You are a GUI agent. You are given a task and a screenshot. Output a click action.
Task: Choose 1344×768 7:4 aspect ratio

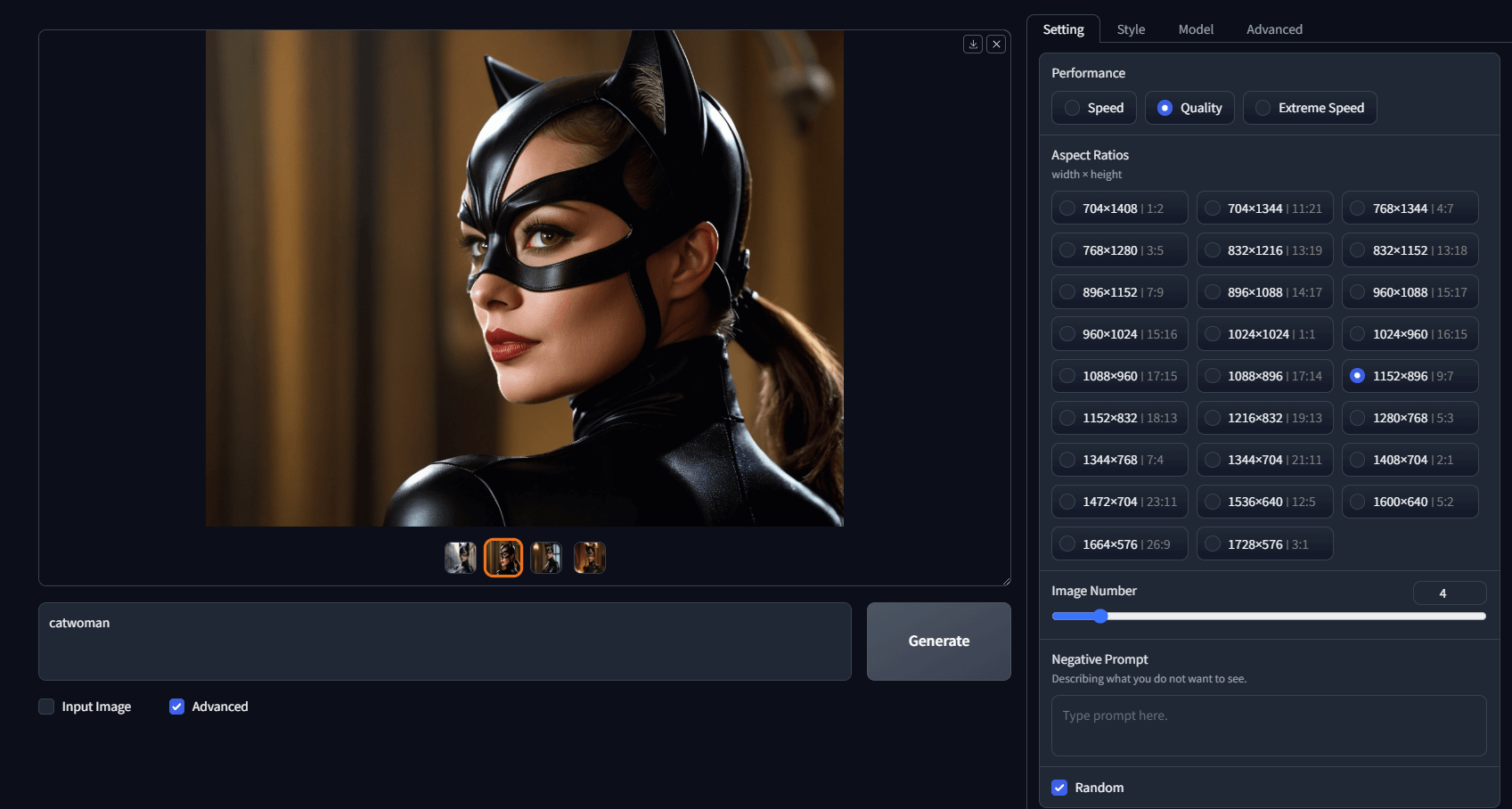point(1120,460)
